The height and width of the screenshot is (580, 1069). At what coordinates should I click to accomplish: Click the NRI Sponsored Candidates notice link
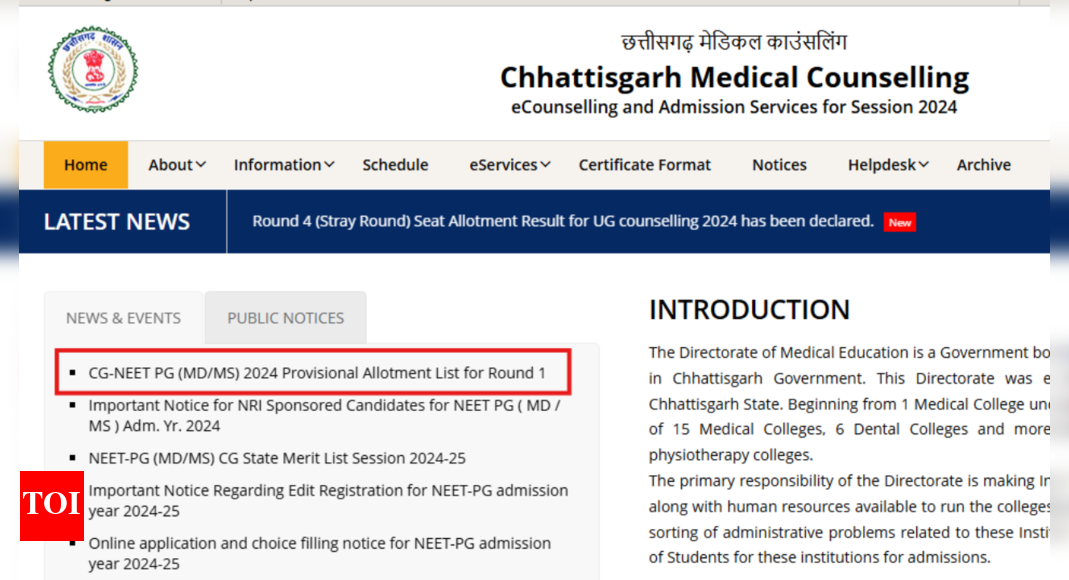[x=322, y=405]
